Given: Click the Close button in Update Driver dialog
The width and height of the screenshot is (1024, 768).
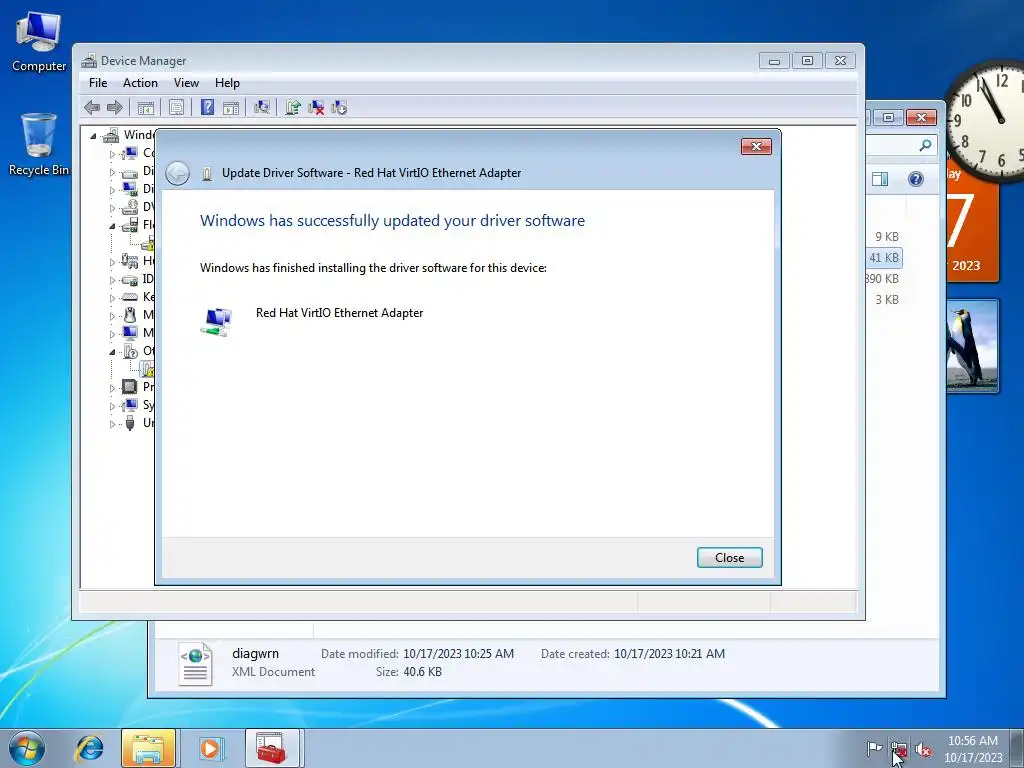Looking at the screenshot, I should pyautogui.click(x=729, y=558).
